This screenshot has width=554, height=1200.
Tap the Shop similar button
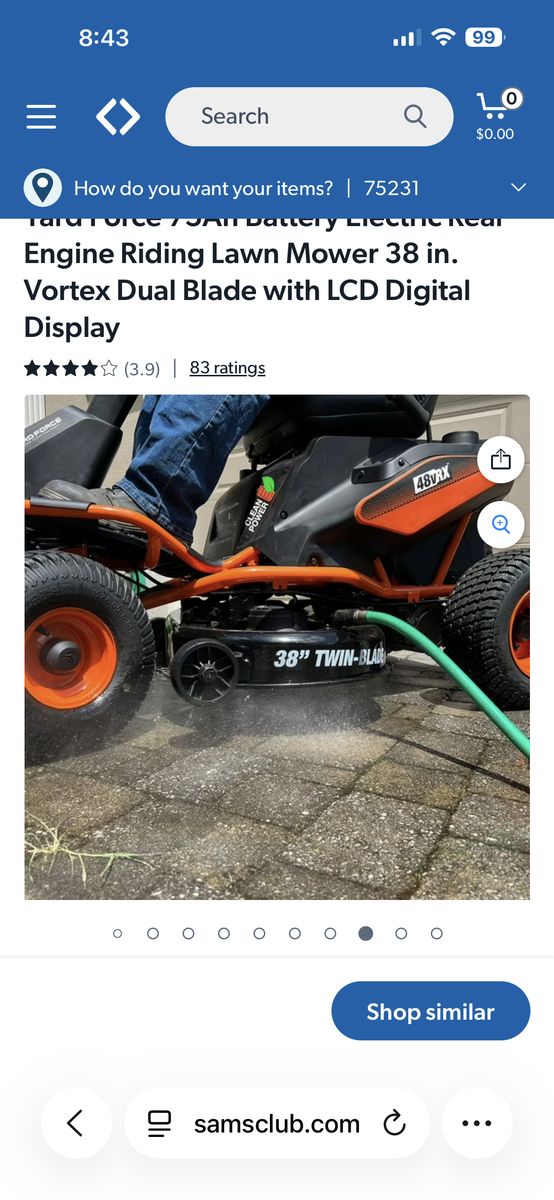[x=430, y=1011]
